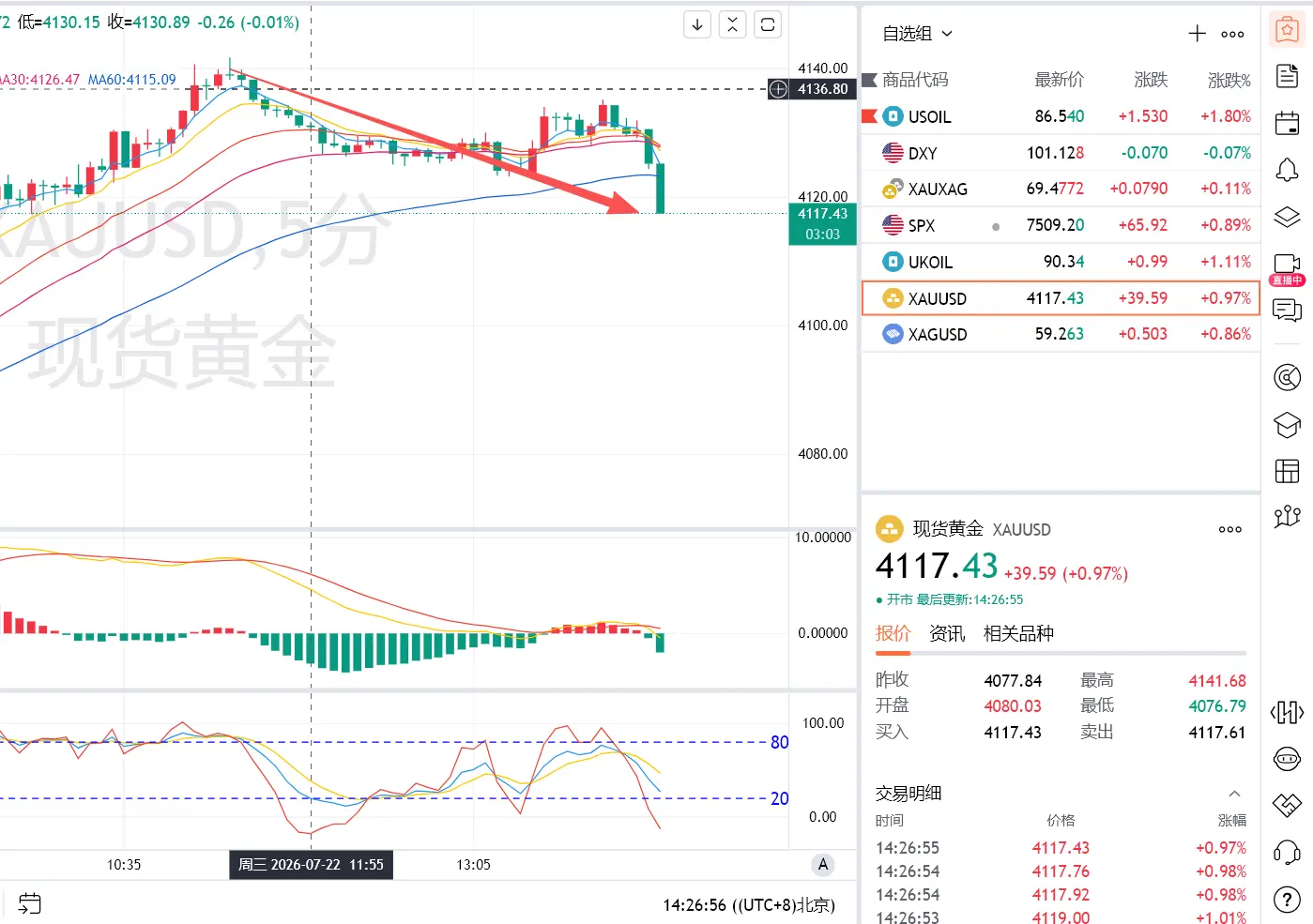
Task: Open the chat messages sidebar icon
Action: pyautogui.click(x=1287, y=310)
